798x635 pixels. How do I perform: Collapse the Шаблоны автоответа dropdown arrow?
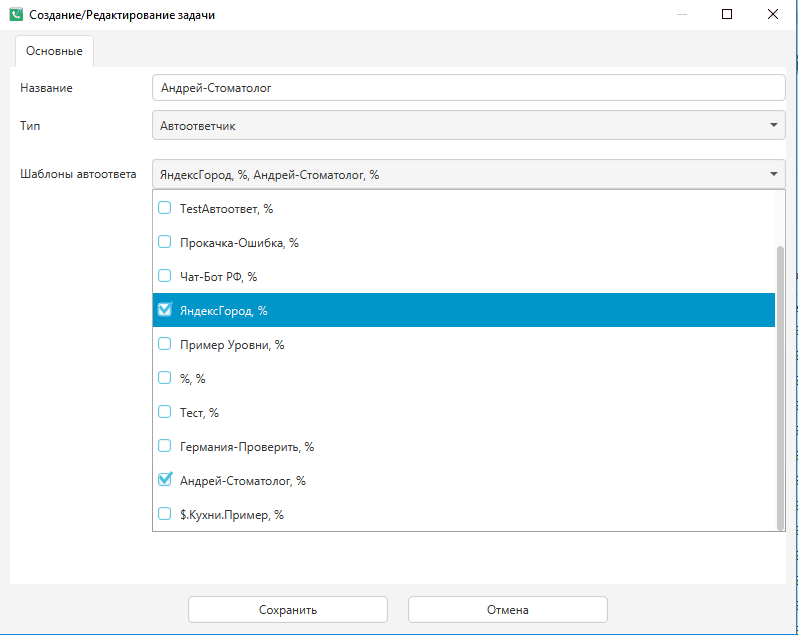coord(774,174)
